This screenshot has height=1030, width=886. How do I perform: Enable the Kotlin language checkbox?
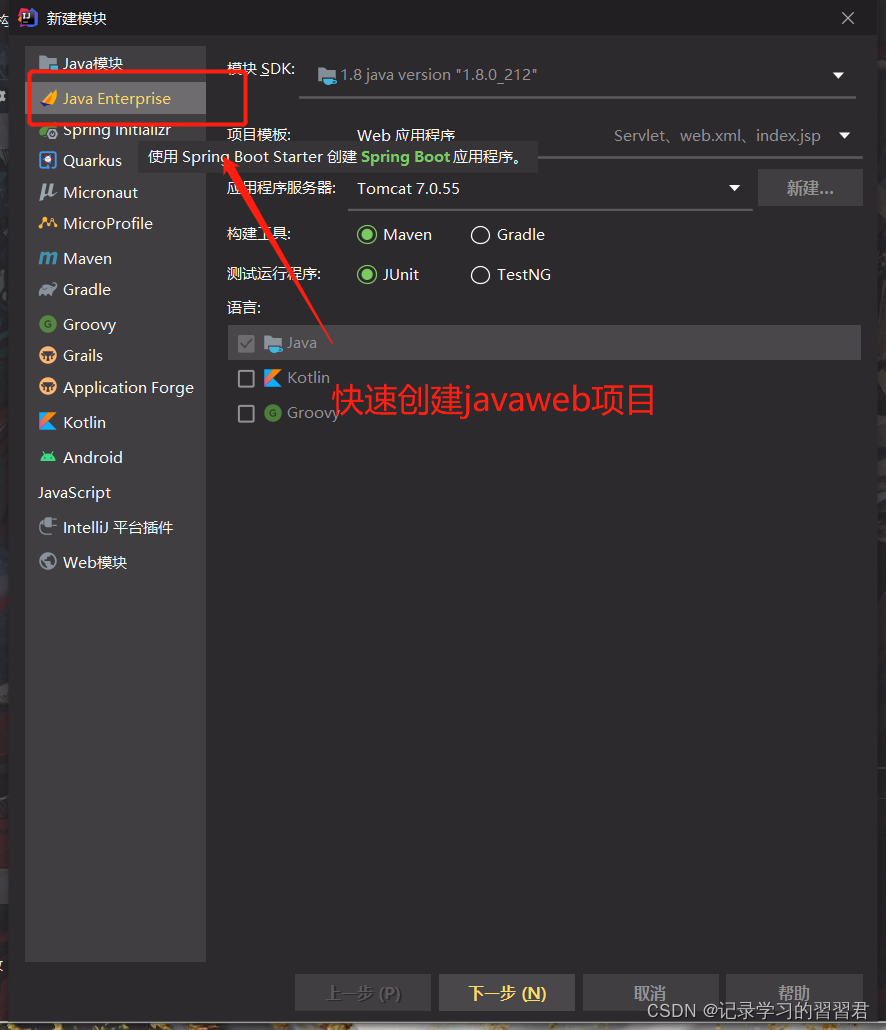point(245,378)
